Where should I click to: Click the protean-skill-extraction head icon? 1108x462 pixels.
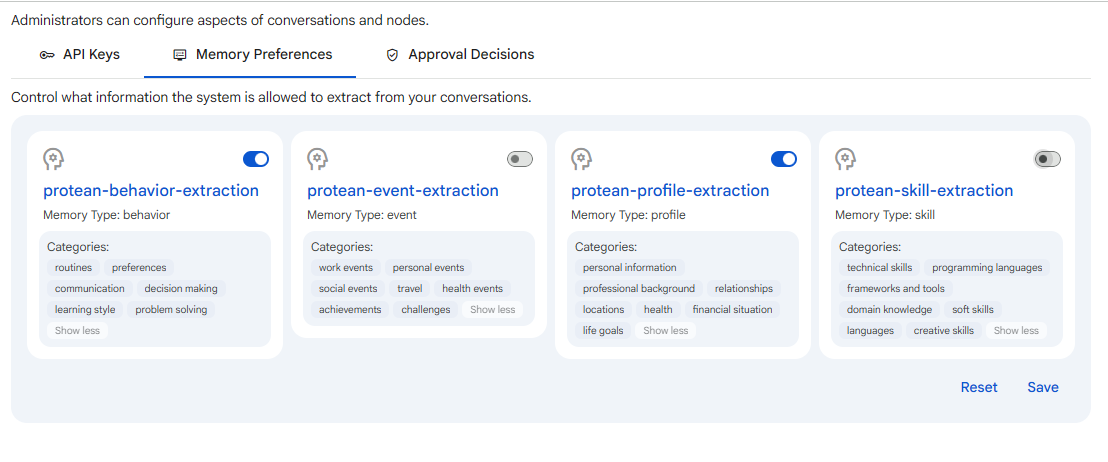[846, 160]
